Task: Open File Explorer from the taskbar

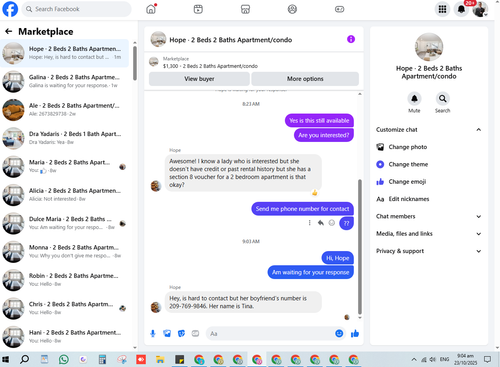Action: tap(160, 359)
